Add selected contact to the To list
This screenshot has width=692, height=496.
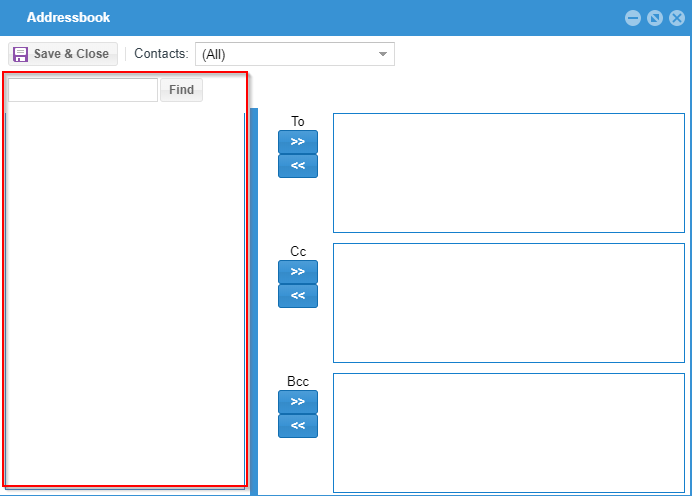[298, 142]
